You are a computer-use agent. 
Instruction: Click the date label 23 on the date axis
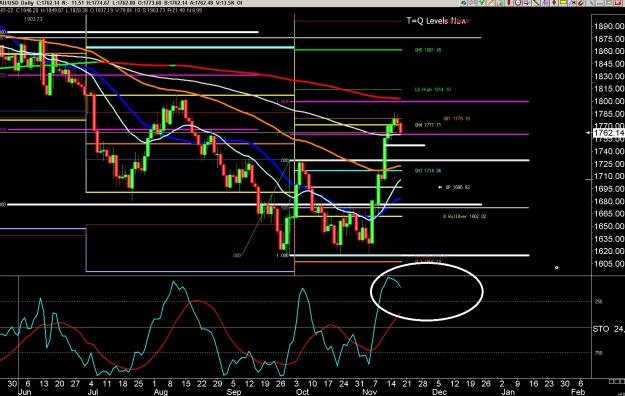pos(549,384)
